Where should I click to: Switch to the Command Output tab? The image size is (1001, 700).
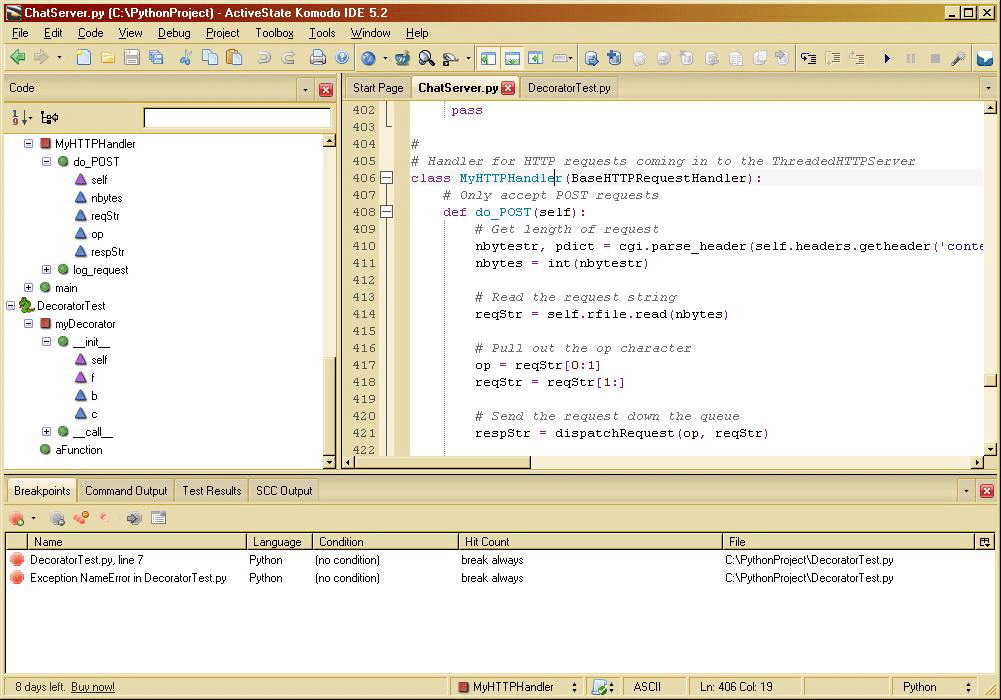click(x=126, y=491)
